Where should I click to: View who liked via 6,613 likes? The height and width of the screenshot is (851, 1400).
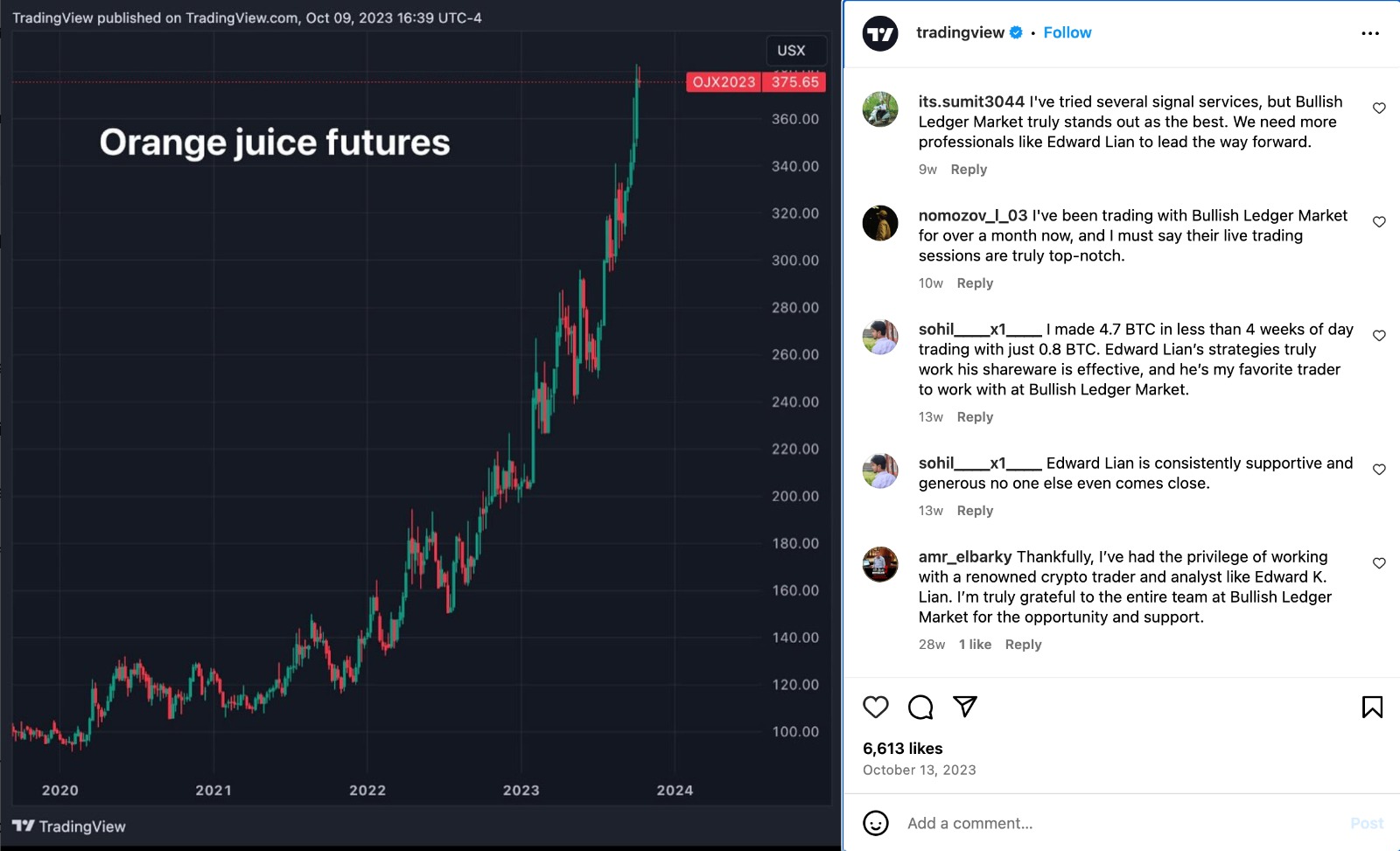(902, 749)
